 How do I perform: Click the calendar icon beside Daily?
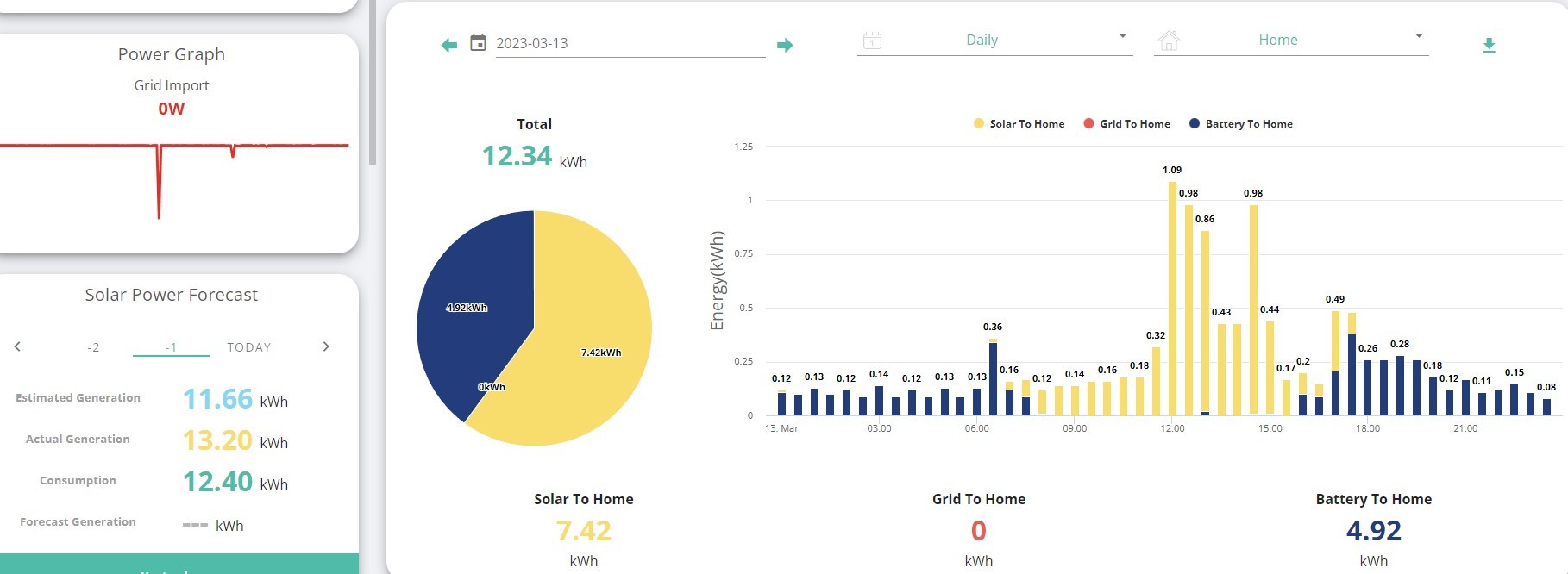tap(872, 41)
